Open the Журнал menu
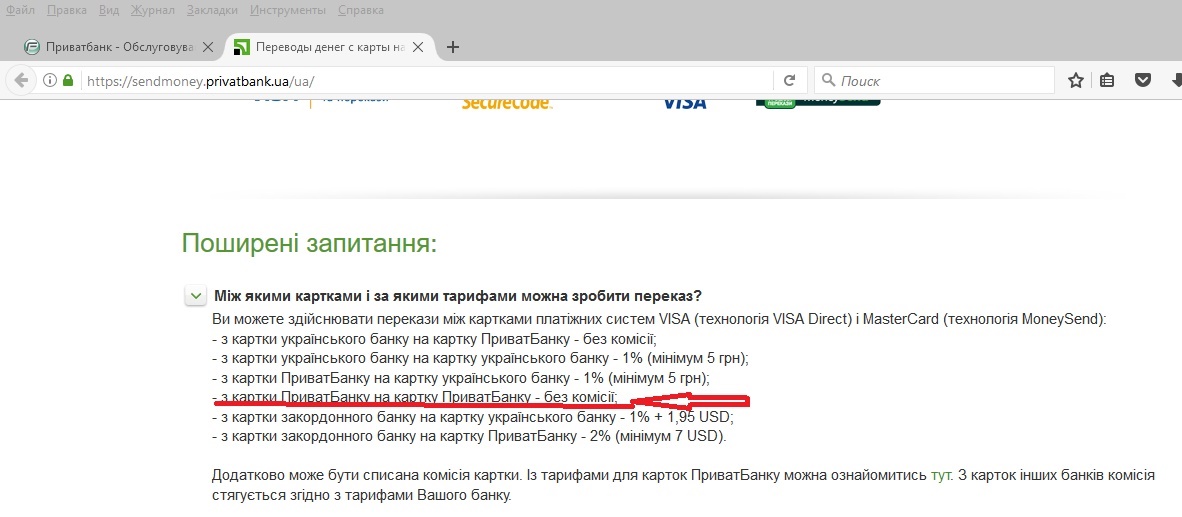 152,11
